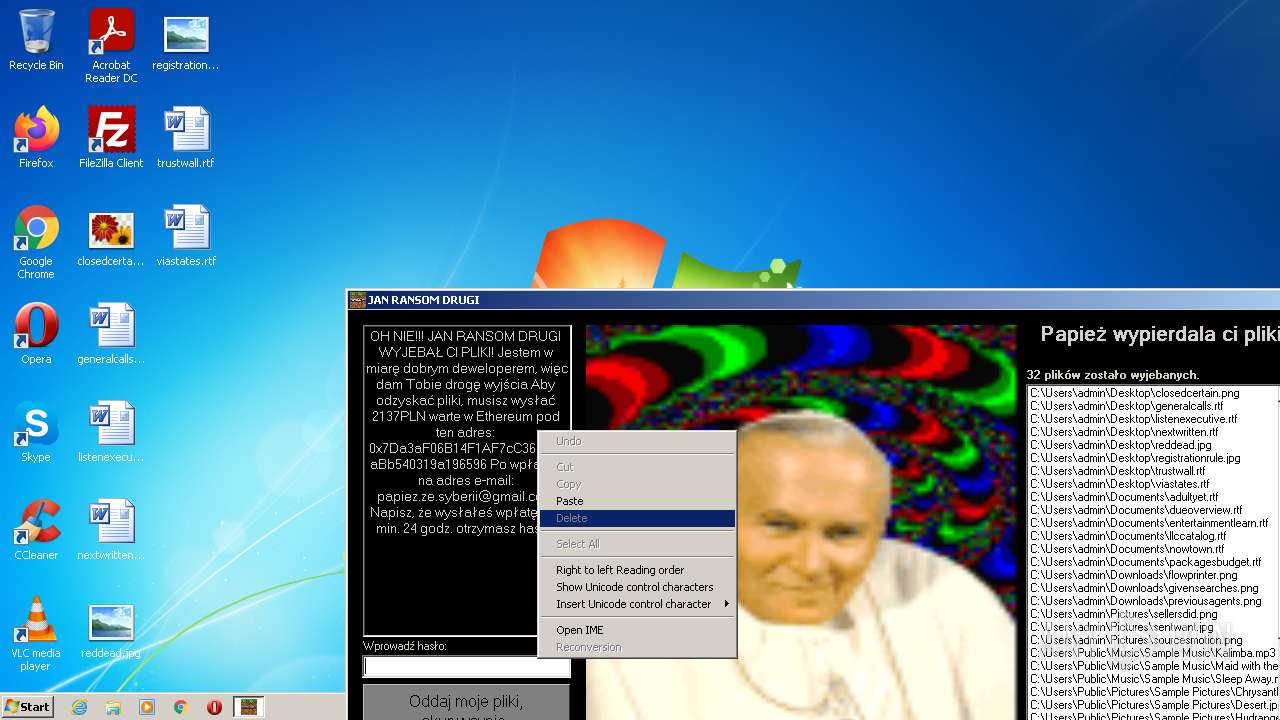Select registrationrule.jpg in the file list
1280x720 pixels.
[x=1135, y=458]
